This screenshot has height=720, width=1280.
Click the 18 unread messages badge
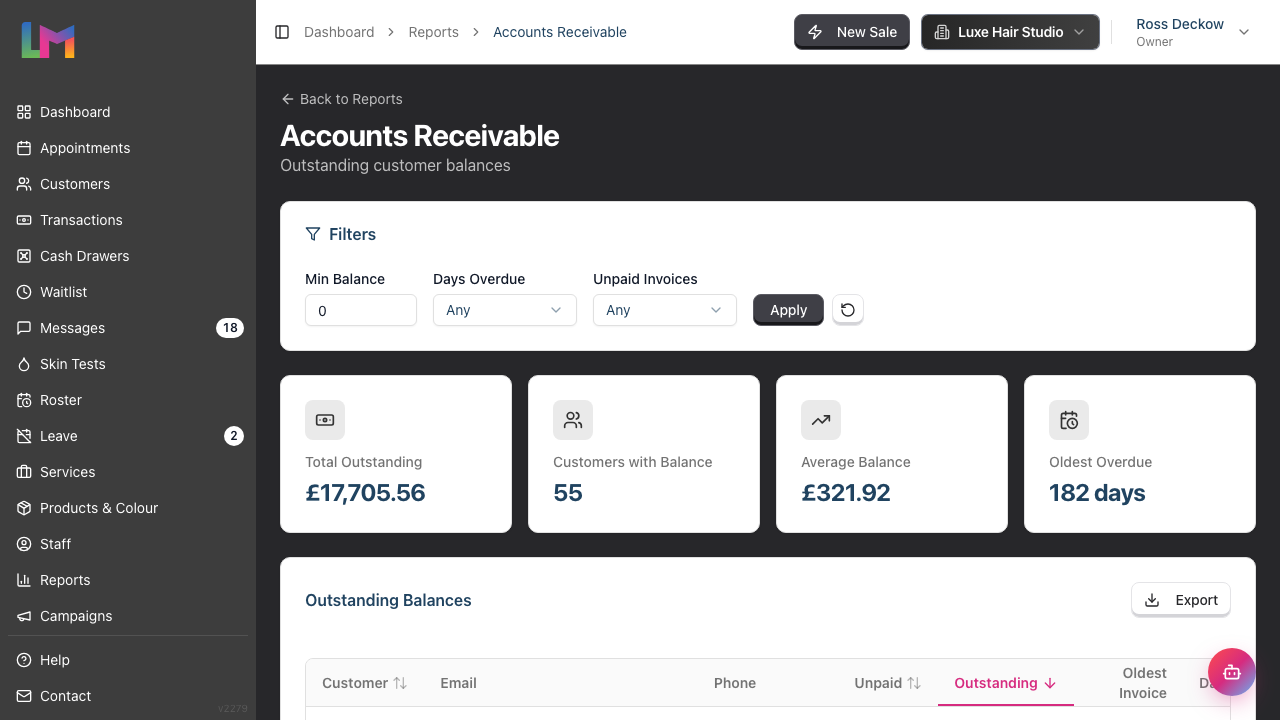pyautogui.click(x=230, y=328)
